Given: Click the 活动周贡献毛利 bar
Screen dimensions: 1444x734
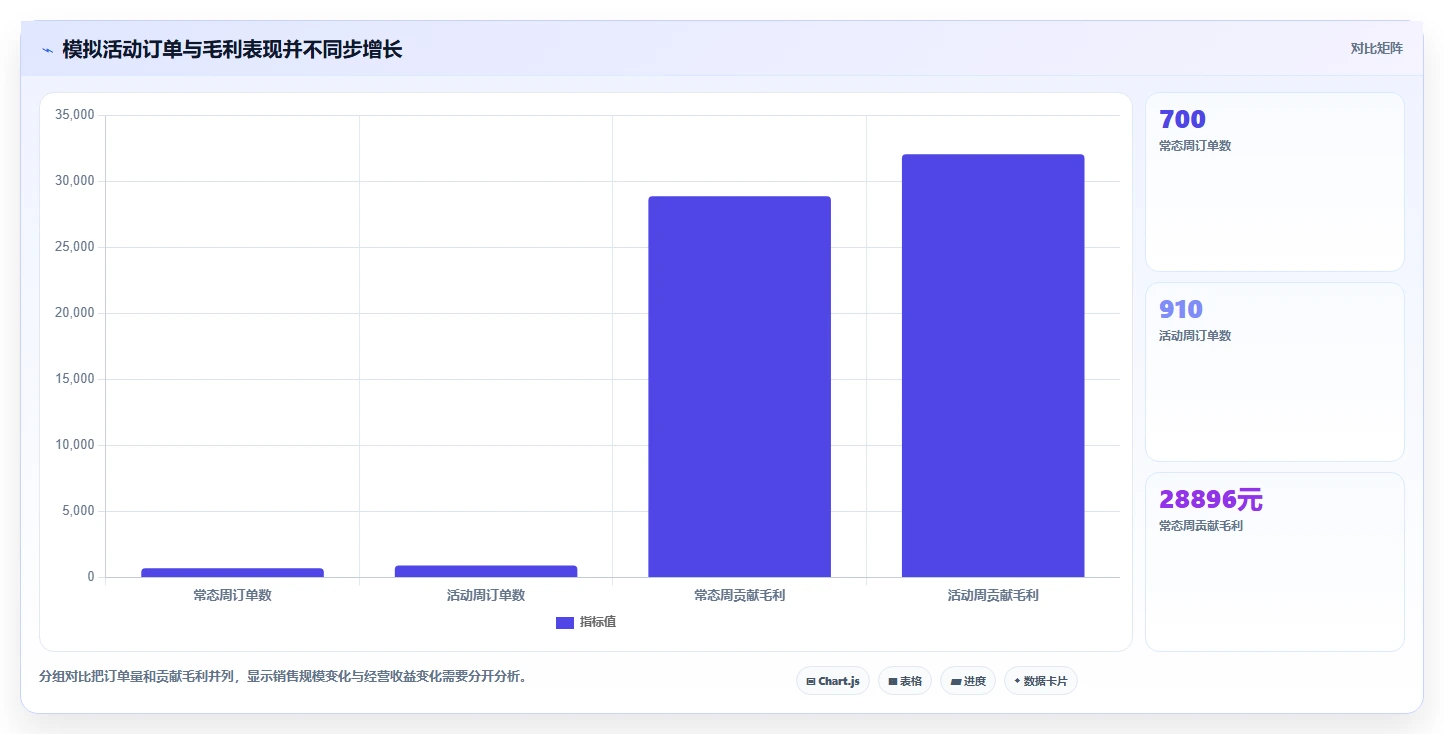Looking at the screenshot, I should 993,366.
